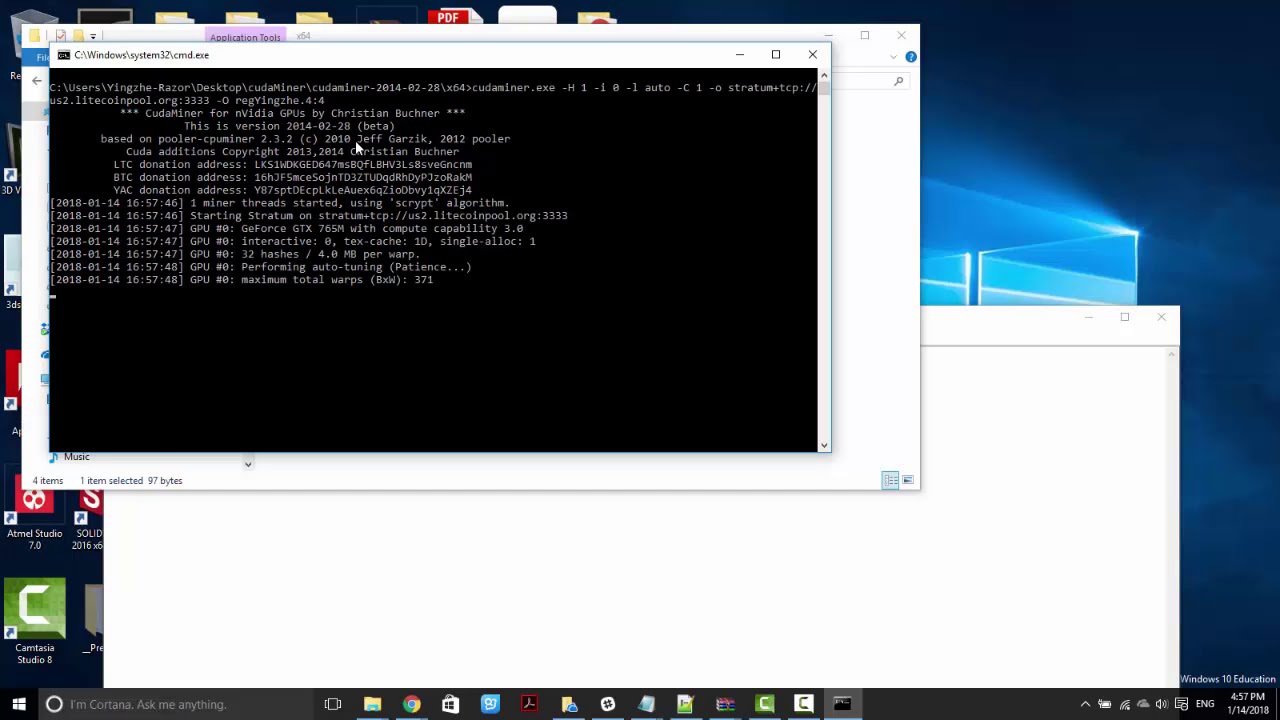Click the Explorer navigation pane scroll-down arrow
Image resolution: width=1280 pixels, height=720 pixels.
248,463
